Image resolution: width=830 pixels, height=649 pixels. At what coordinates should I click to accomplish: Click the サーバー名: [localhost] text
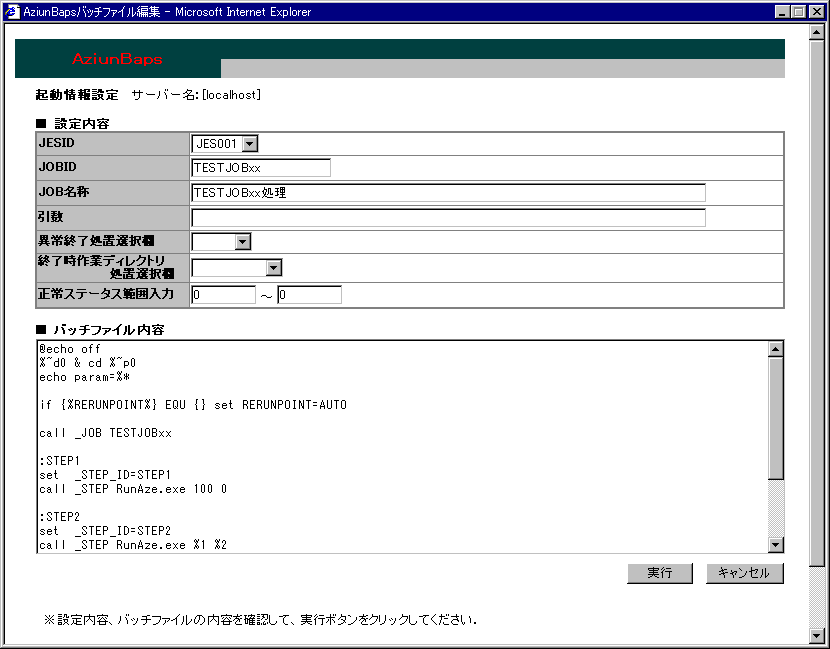coord(196,95)
